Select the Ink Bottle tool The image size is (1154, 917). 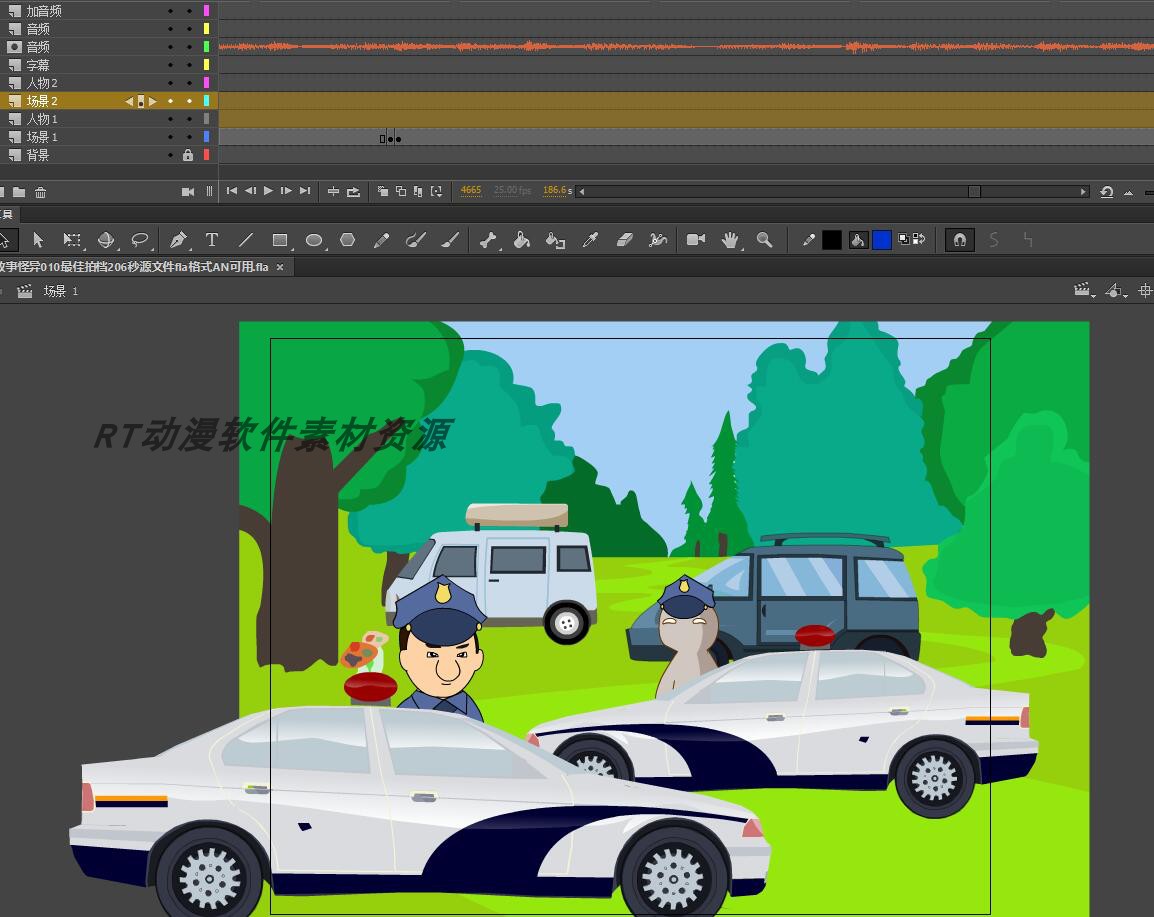click(556, 240)
